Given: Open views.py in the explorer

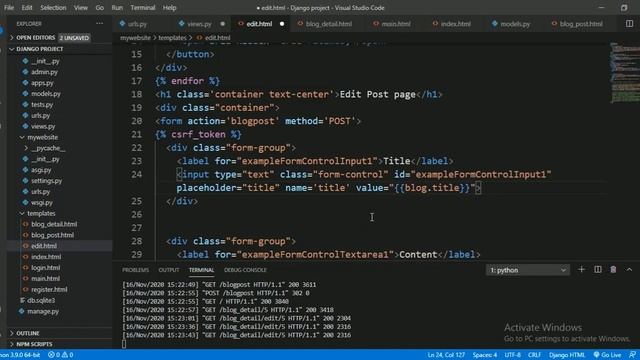Looking at the screenshot, I should click(43, 127).
